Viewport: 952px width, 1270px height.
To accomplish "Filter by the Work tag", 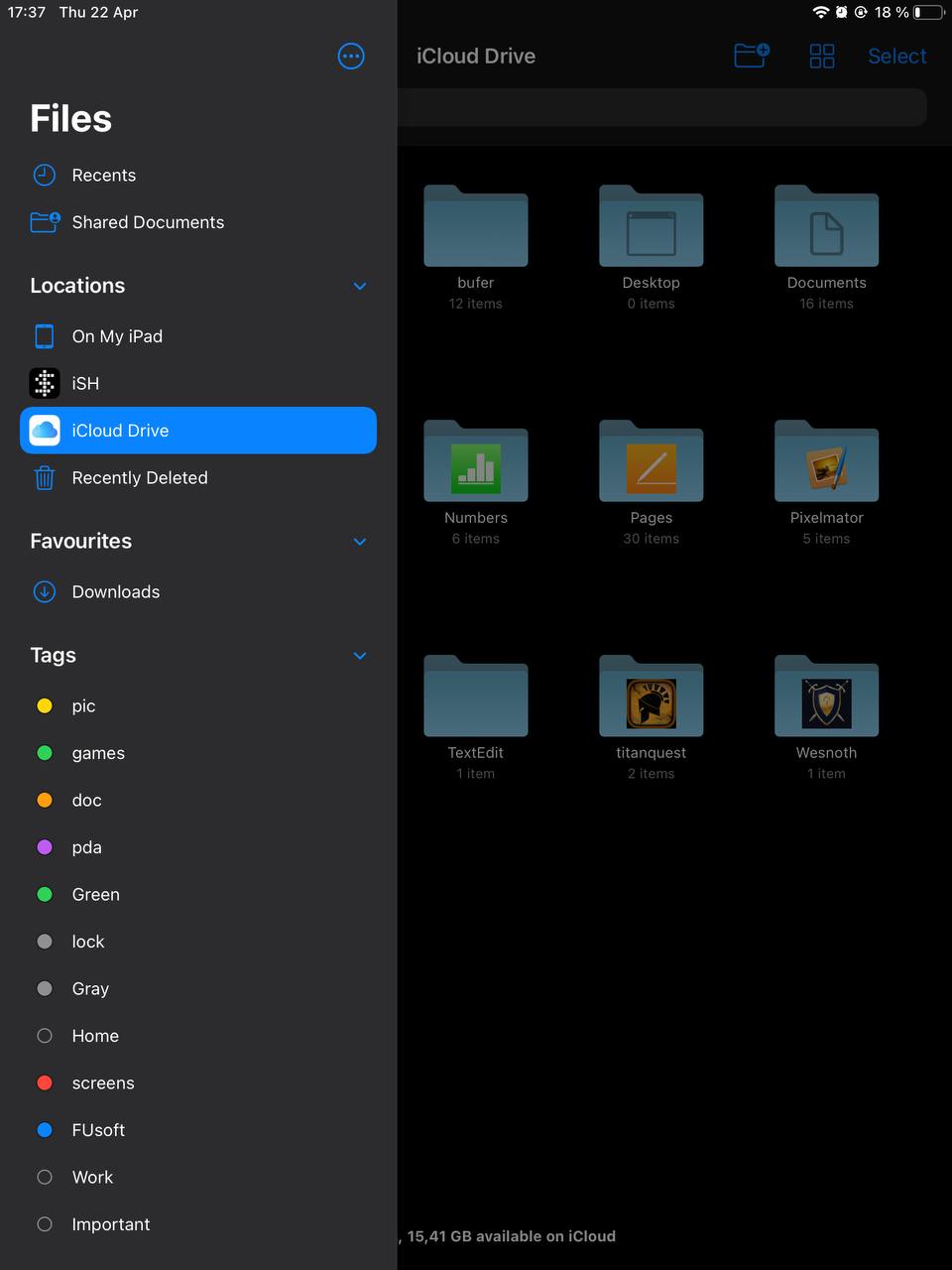I will pyautogui.click(x=198, y=1178).
